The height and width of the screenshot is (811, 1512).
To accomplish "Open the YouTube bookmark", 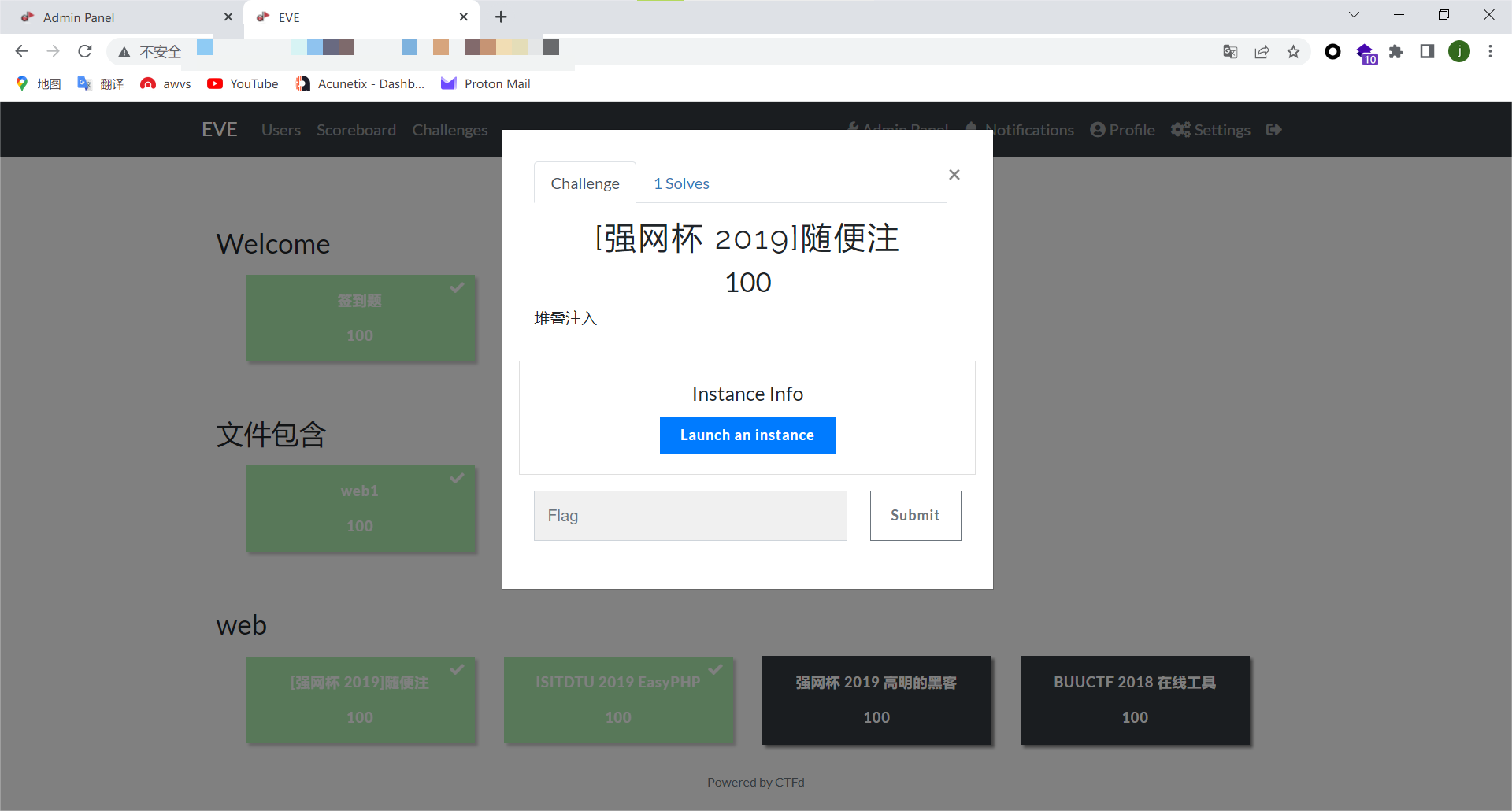I will pos(243,83).
